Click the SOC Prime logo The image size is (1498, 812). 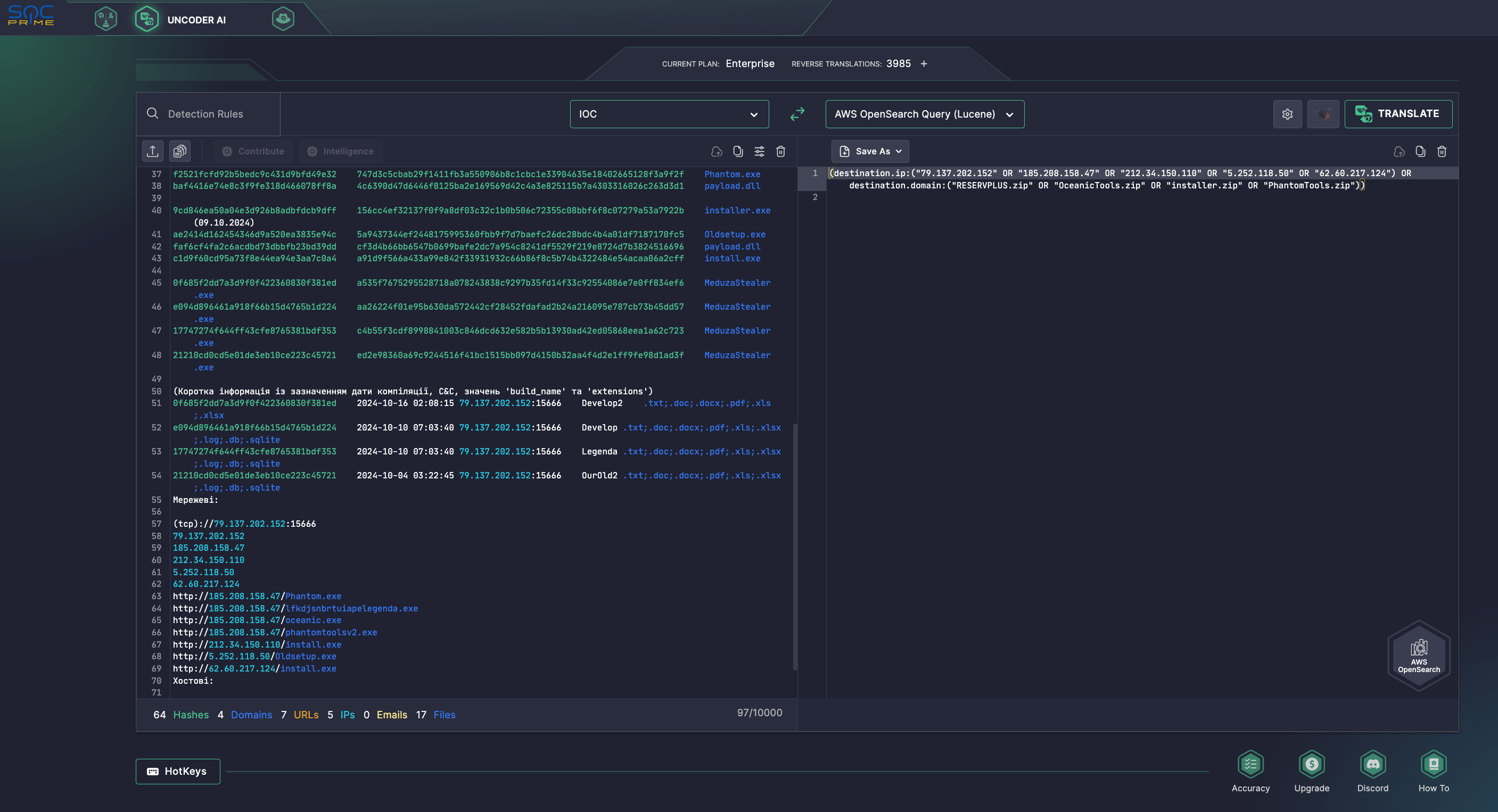point(31,15)
